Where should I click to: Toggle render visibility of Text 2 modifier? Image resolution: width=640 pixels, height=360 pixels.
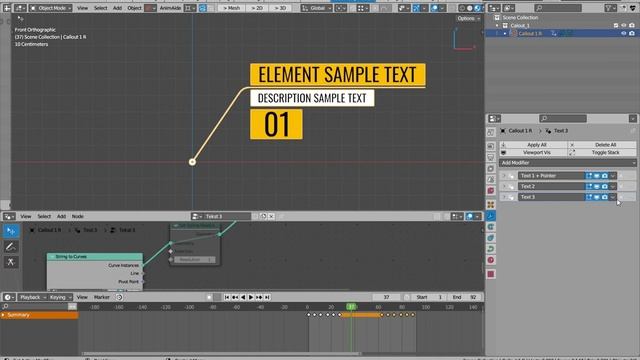[x=604, y=186]
